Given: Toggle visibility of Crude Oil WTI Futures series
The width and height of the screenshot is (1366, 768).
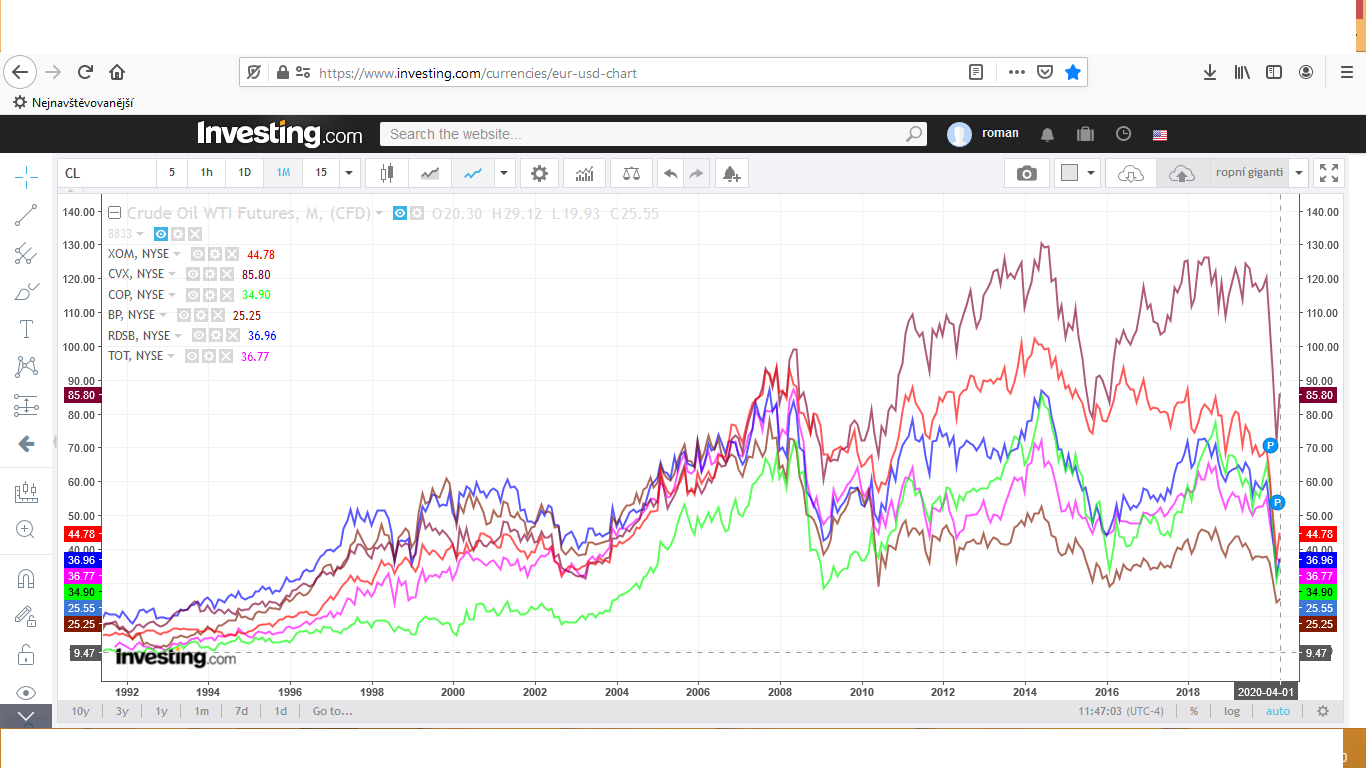Looking at the screenshot, I should [x=400, y=213].
